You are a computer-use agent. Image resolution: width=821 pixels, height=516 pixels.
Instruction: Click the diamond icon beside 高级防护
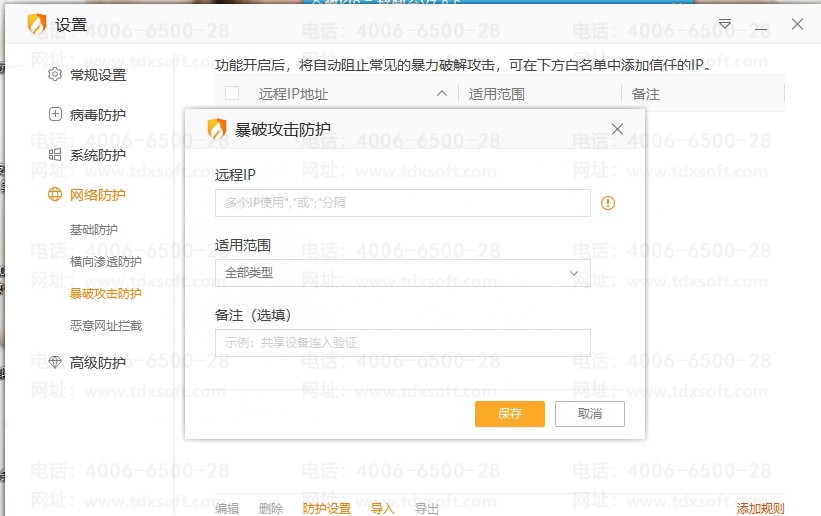tap(55, 362)
